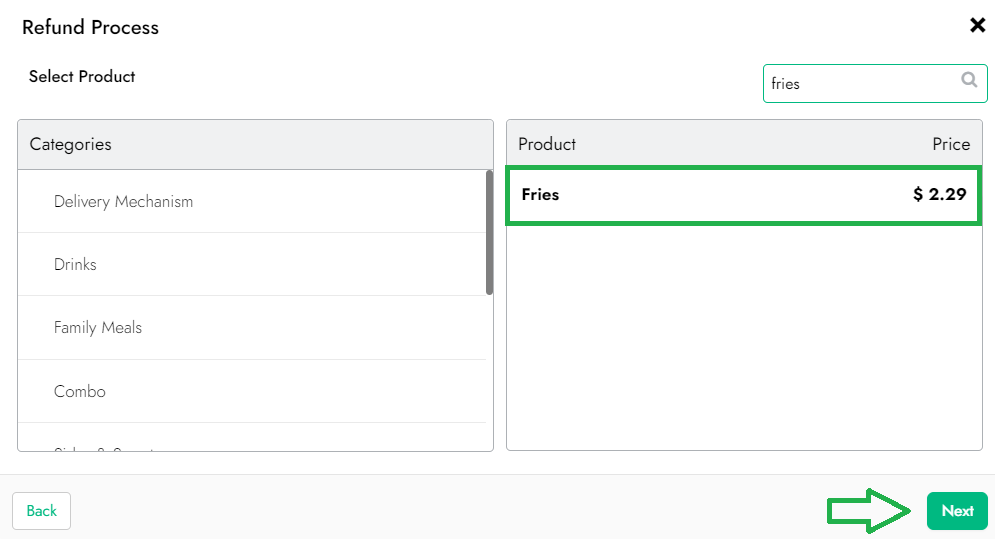995x539 pixels.
Task: Focus the product search field containing 'fries'
Action: coord(860,84)
